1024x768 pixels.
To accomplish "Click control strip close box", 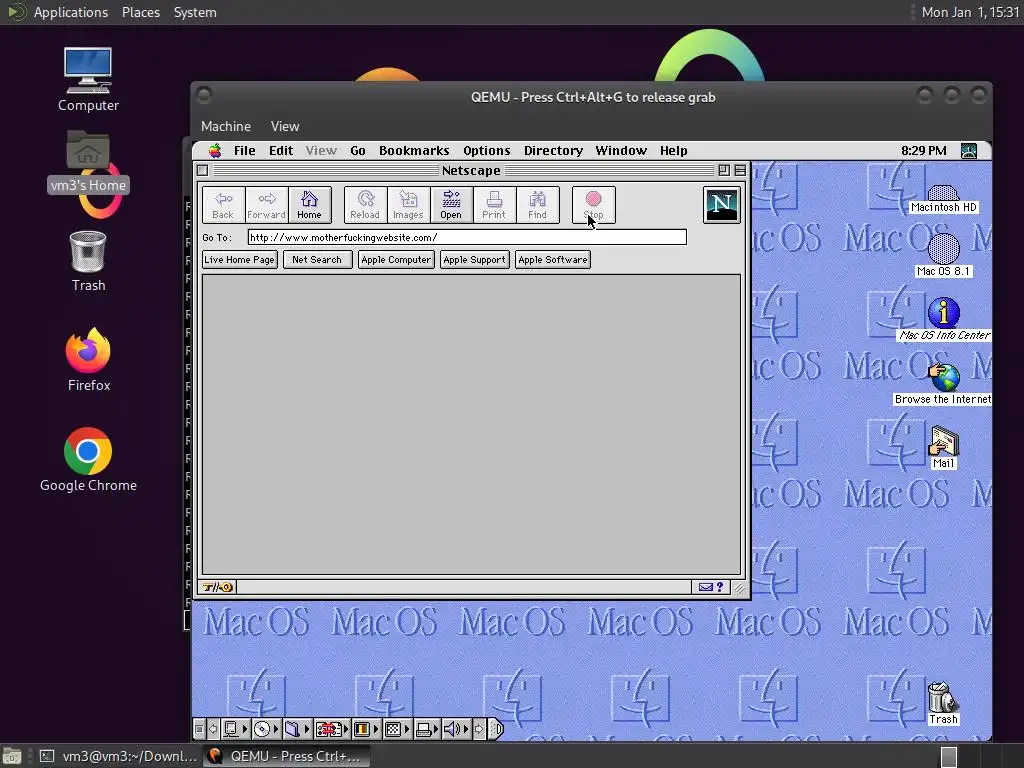I will click(x=200, y=729).
